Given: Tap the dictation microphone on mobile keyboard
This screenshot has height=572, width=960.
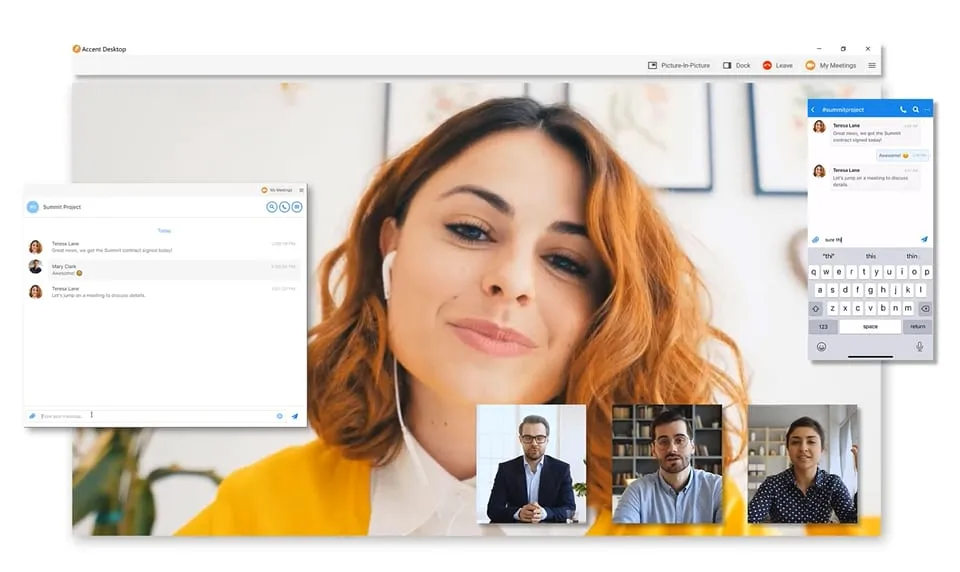Looking at the screenshot, I should pyautogui.click(x=919, y=347).
